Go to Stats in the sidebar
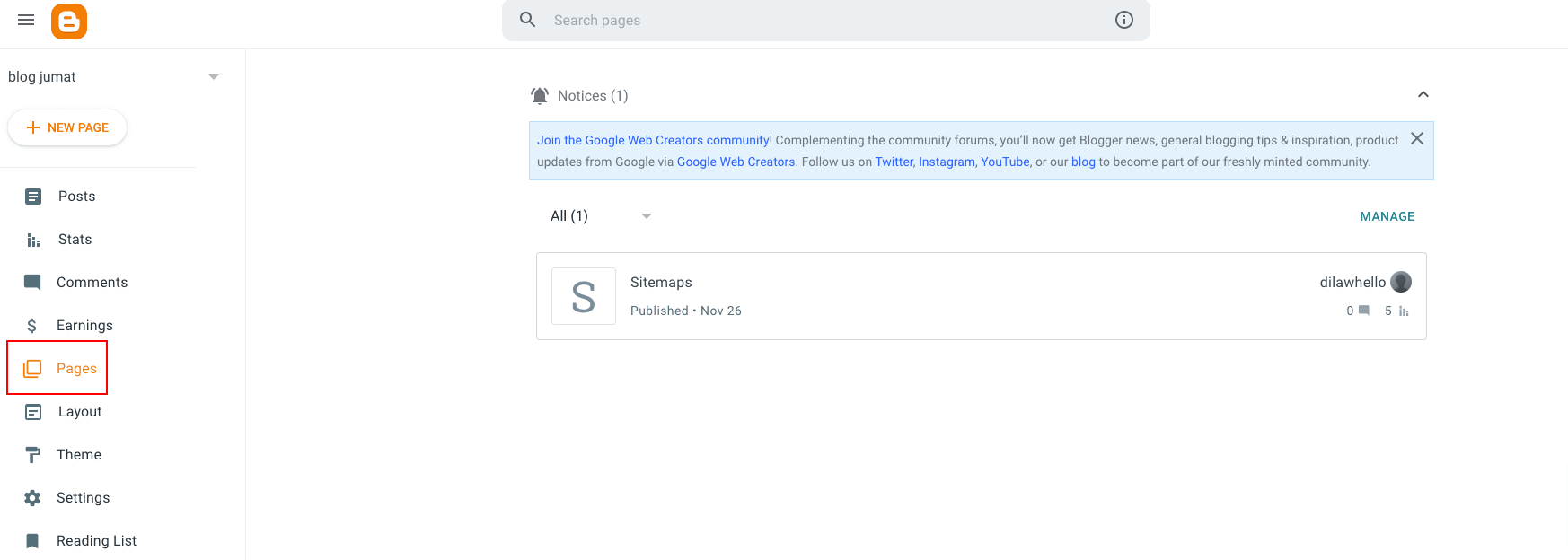 [75, 240]
